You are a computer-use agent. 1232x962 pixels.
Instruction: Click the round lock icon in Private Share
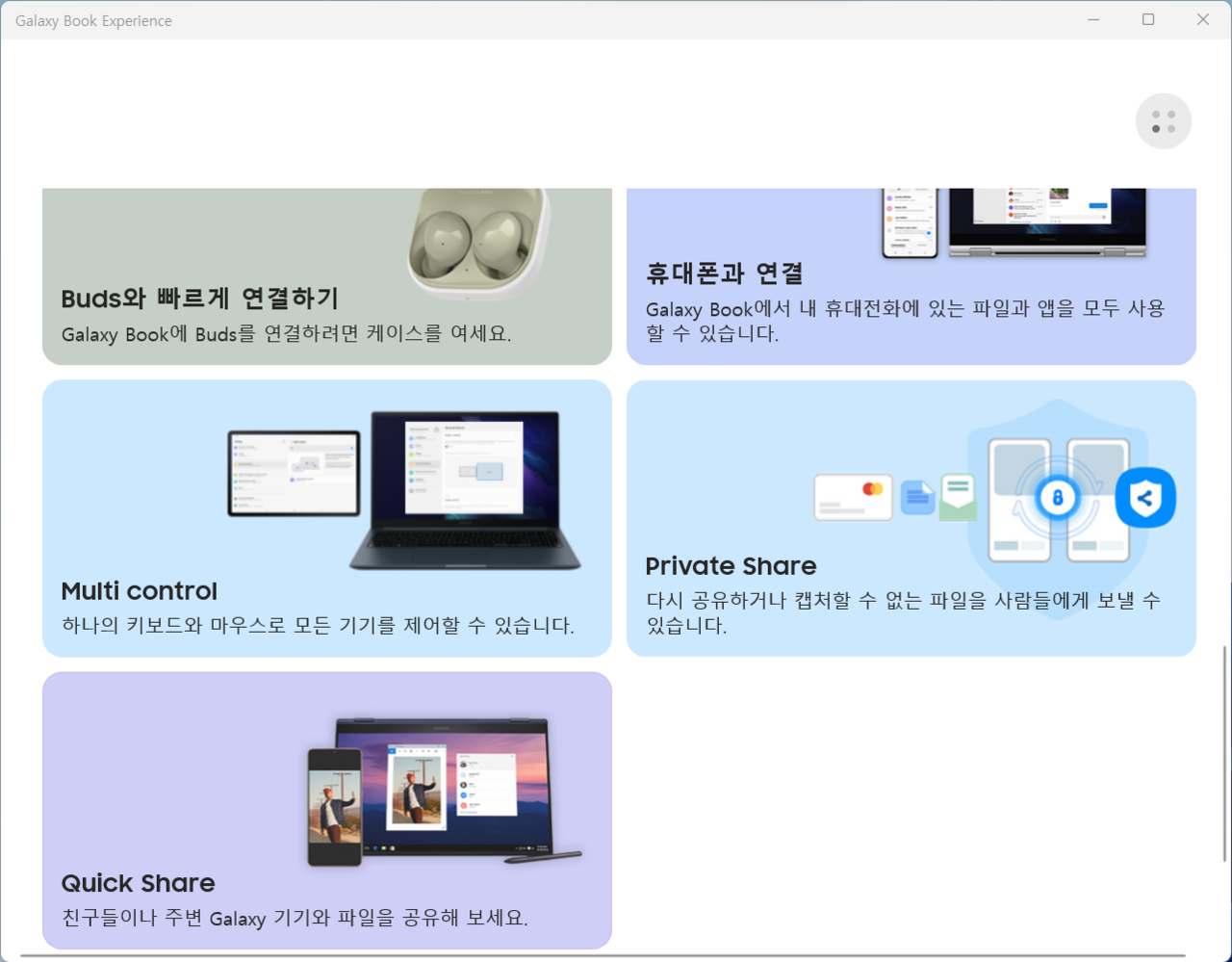coord(1057,498)
